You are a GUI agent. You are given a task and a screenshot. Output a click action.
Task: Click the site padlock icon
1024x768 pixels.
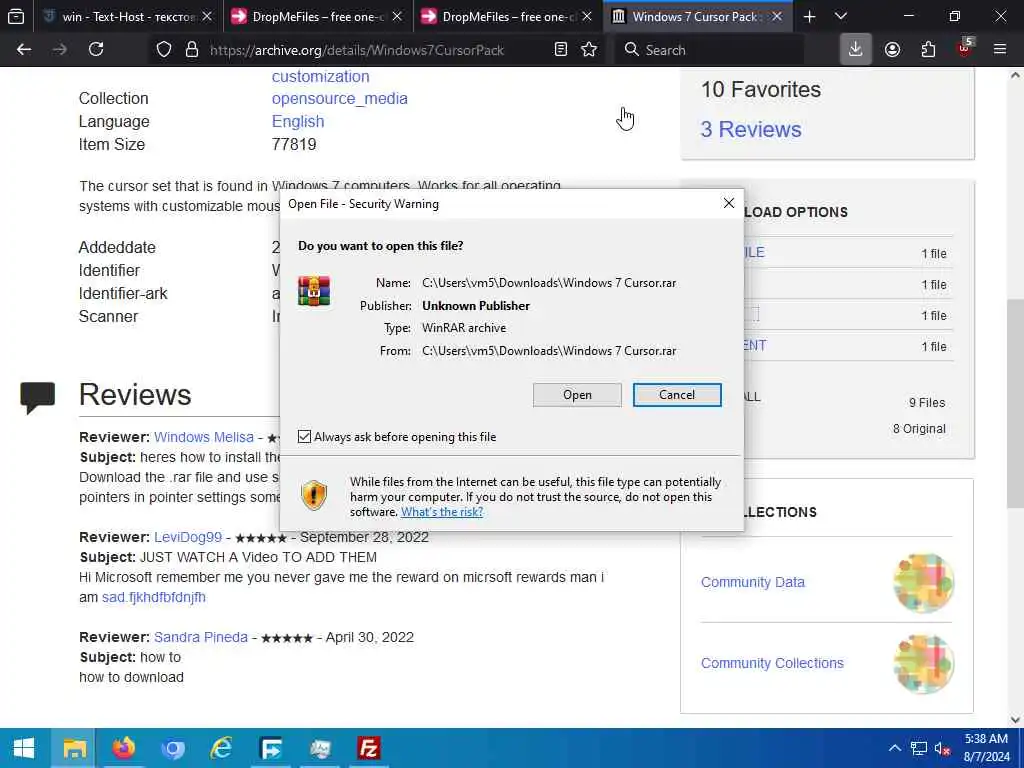[x=192, y=50]
